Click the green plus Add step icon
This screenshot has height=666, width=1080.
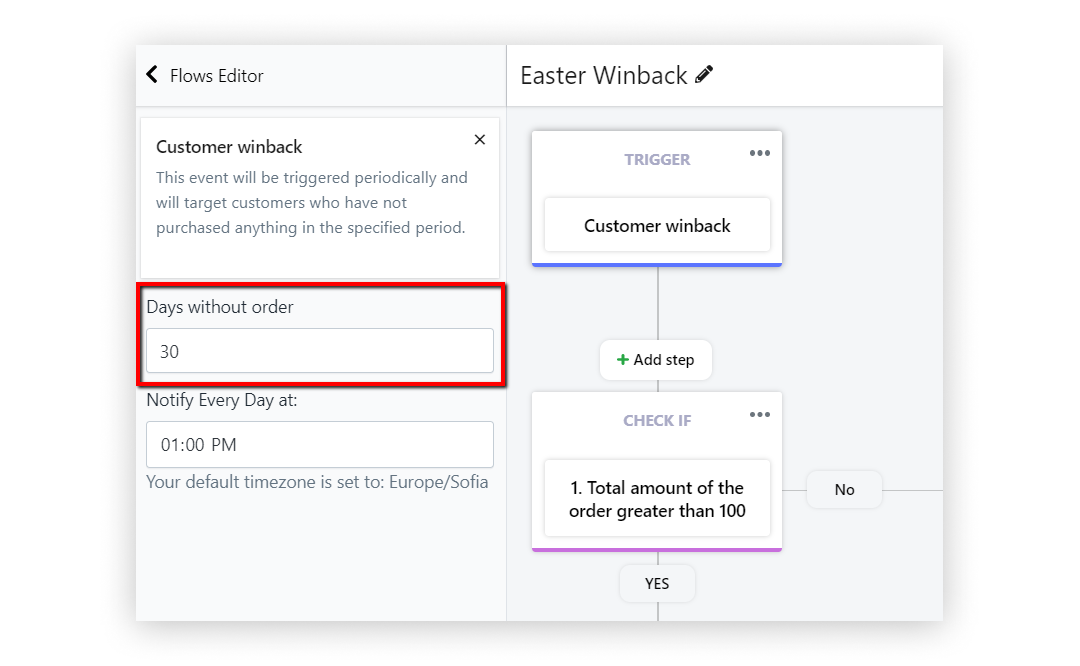coord(623,360)
